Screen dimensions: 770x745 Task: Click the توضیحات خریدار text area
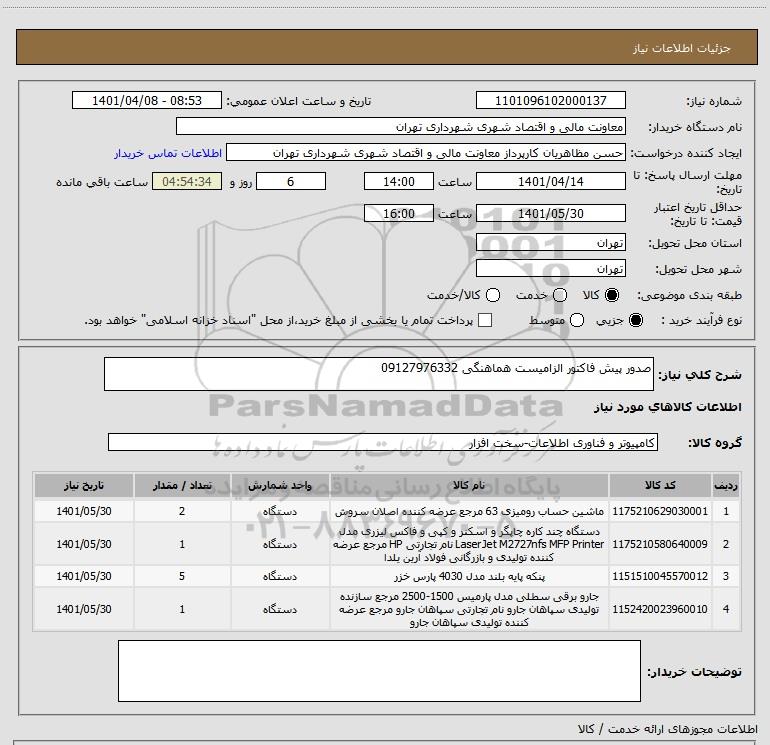[379, 671]
